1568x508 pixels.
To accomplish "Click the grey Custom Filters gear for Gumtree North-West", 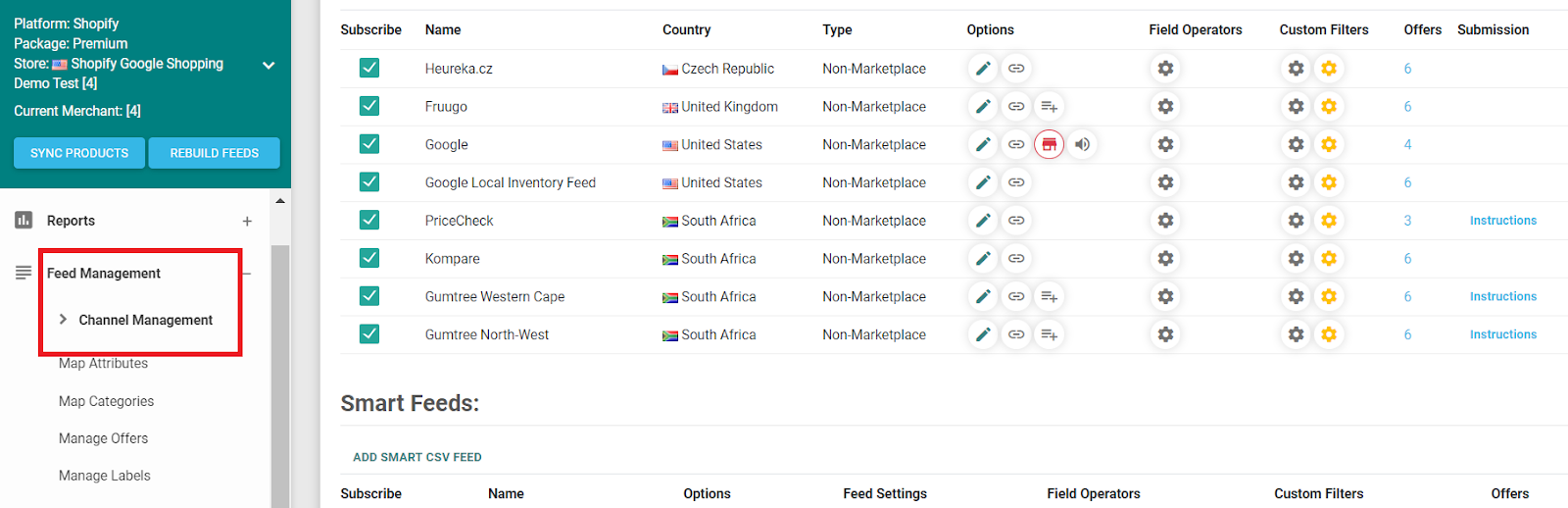I will click(1296, 334).
